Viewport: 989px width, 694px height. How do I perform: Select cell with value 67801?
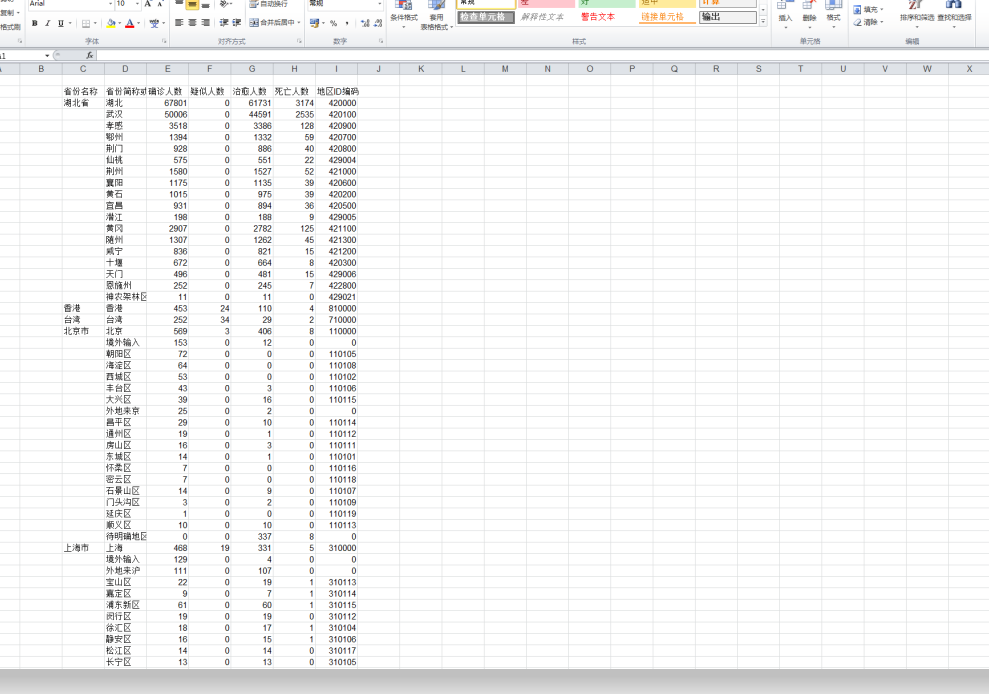167,103
